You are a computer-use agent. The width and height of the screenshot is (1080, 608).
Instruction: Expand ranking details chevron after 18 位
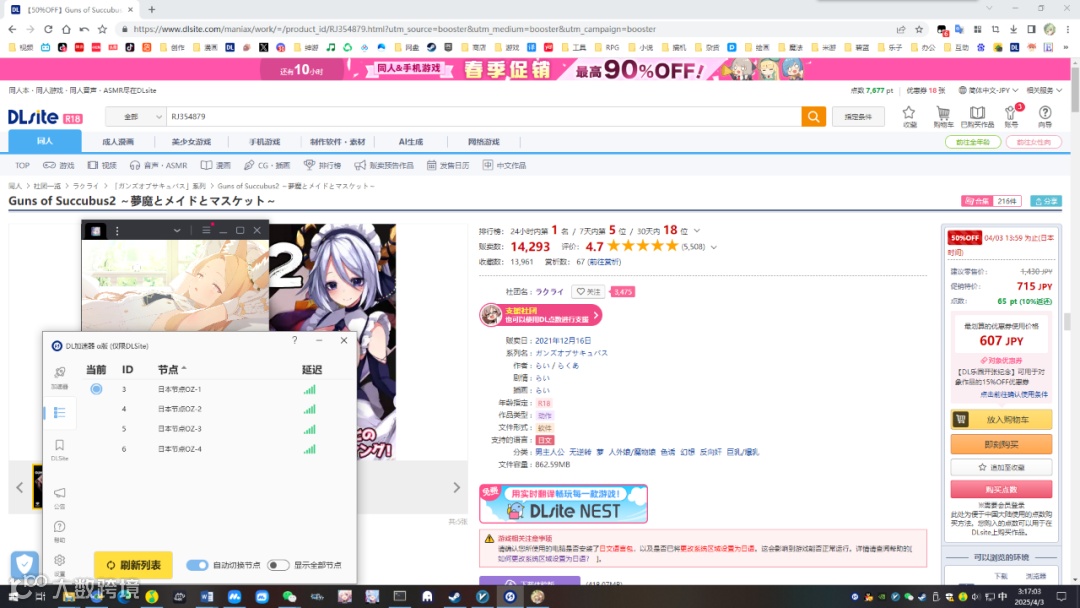click(697, 231)
